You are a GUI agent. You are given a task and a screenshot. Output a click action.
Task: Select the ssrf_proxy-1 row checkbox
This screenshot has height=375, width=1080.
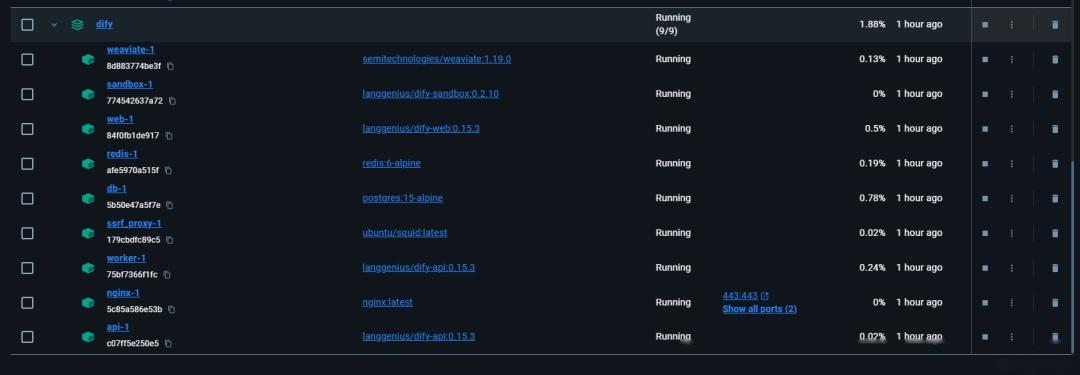click(x=27, y=233)
